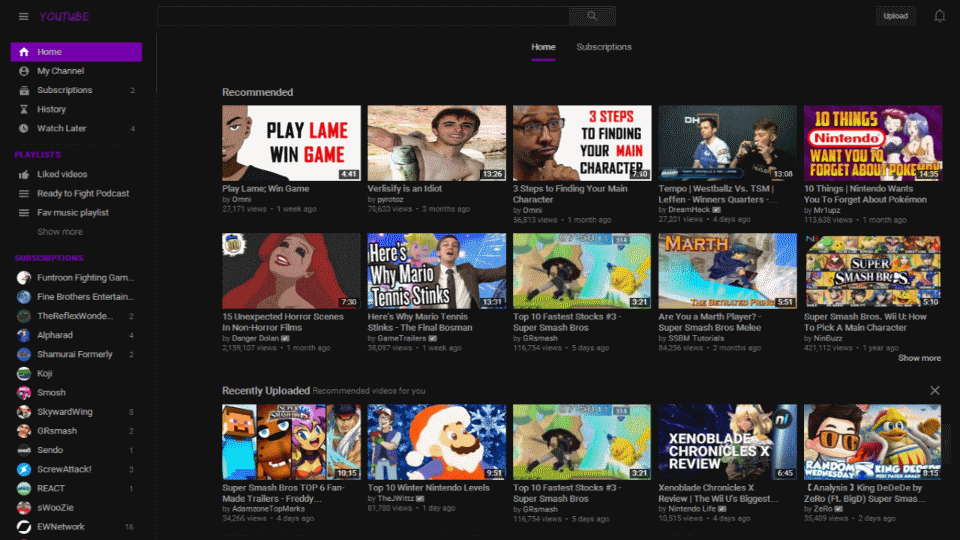Click the My Channel person icon

pos(24,71)
